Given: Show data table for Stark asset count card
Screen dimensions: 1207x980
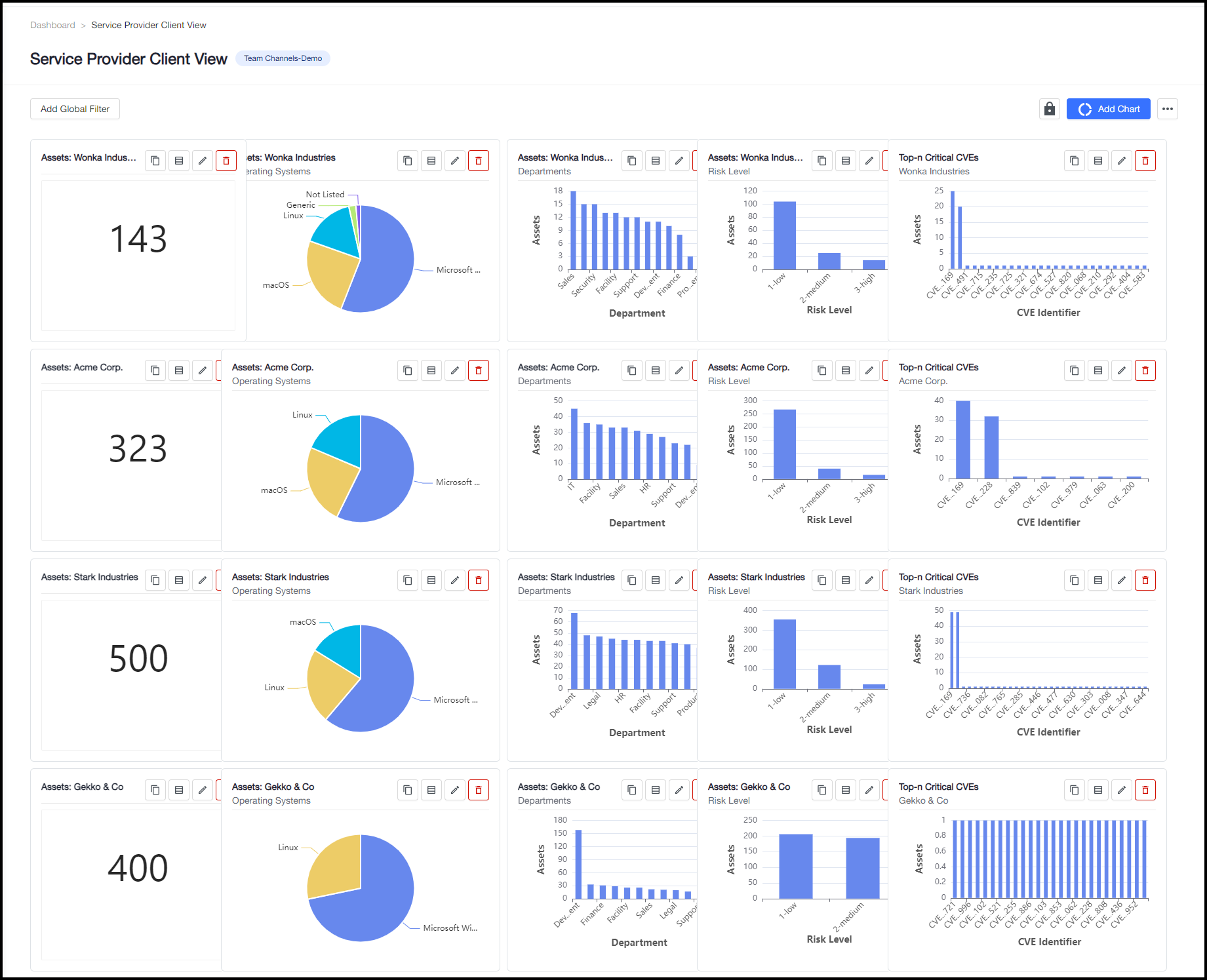Looking at the screenshot, I should [179, 580].
